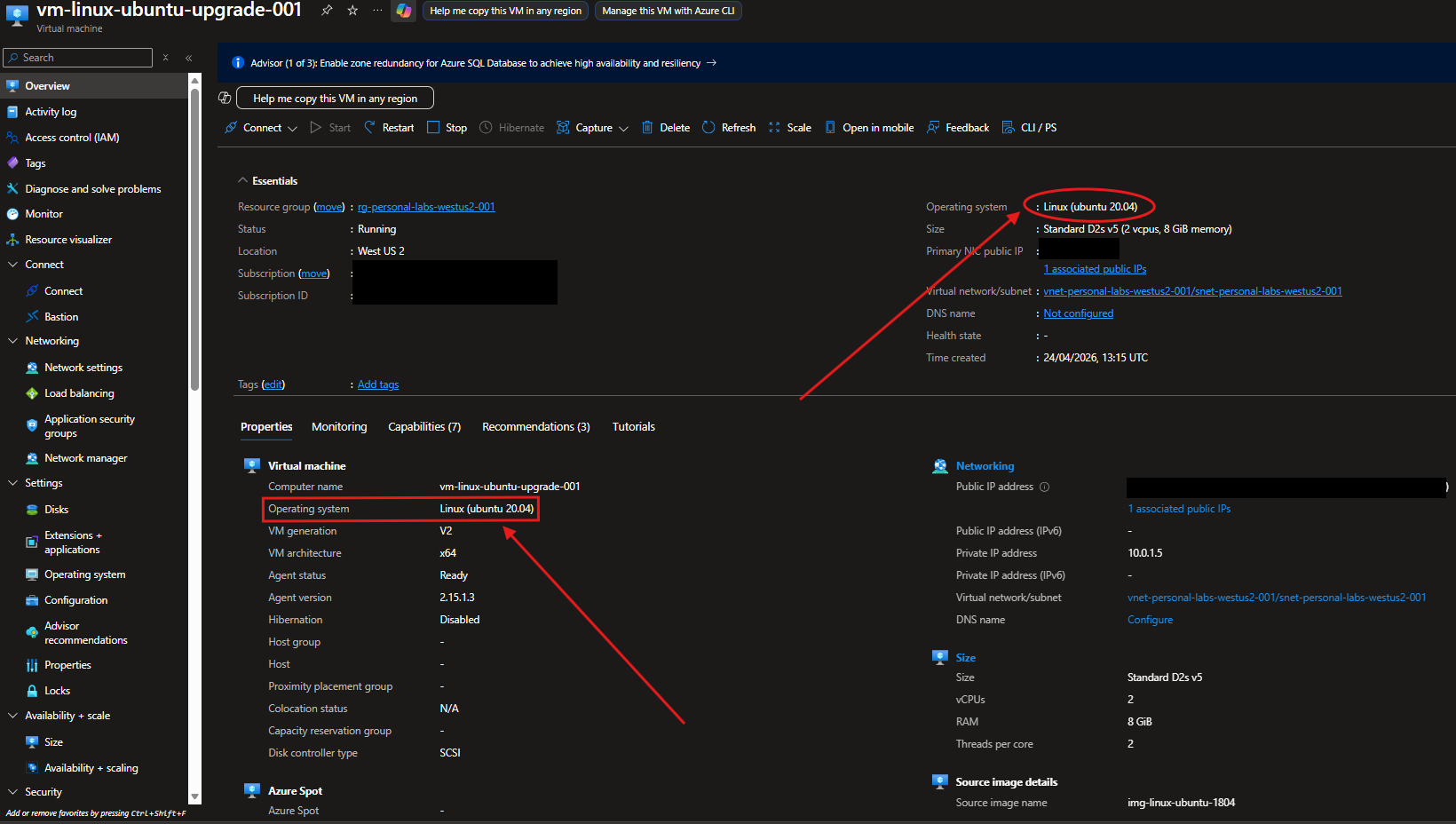
Task: Expand the Security sidebar group
Action: [12, 792]
